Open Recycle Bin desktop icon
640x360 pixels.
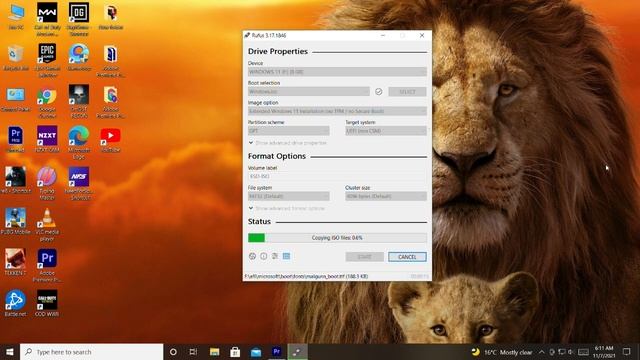pos(16,58)
